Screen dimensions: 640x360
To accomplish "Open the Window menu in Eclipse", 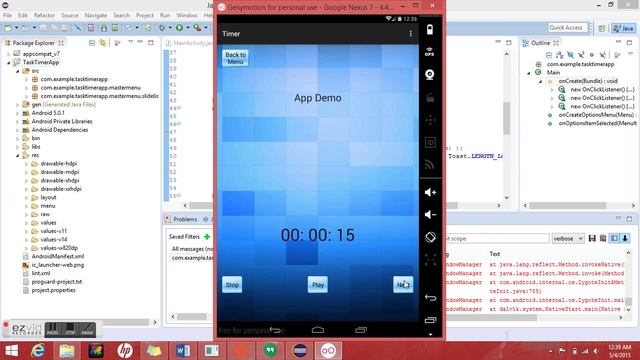I will click(x=187, y=15).
